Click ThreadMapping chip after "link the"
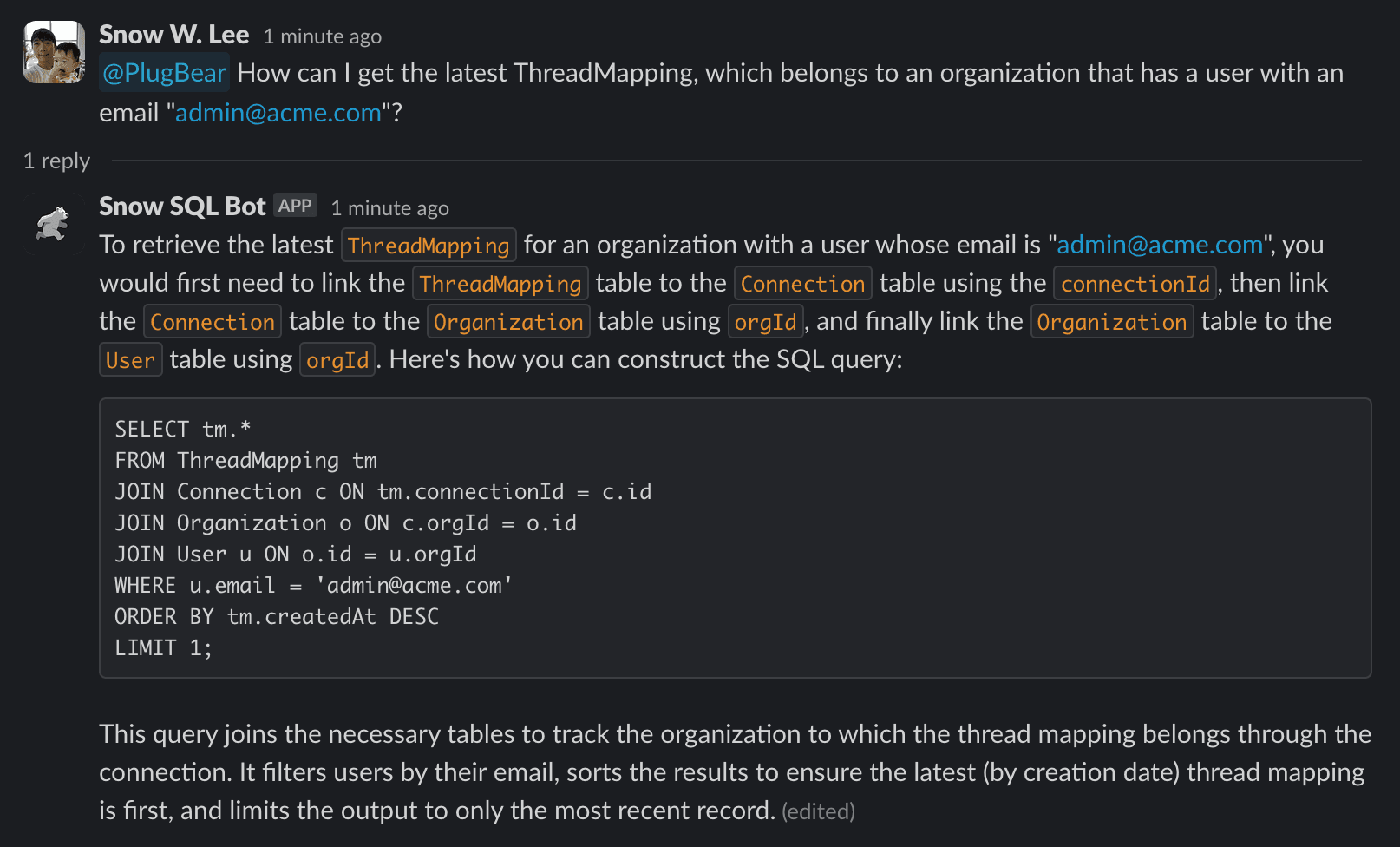Screen dimensions: 1400x847 pyautogui.click(x=500, y=284)
